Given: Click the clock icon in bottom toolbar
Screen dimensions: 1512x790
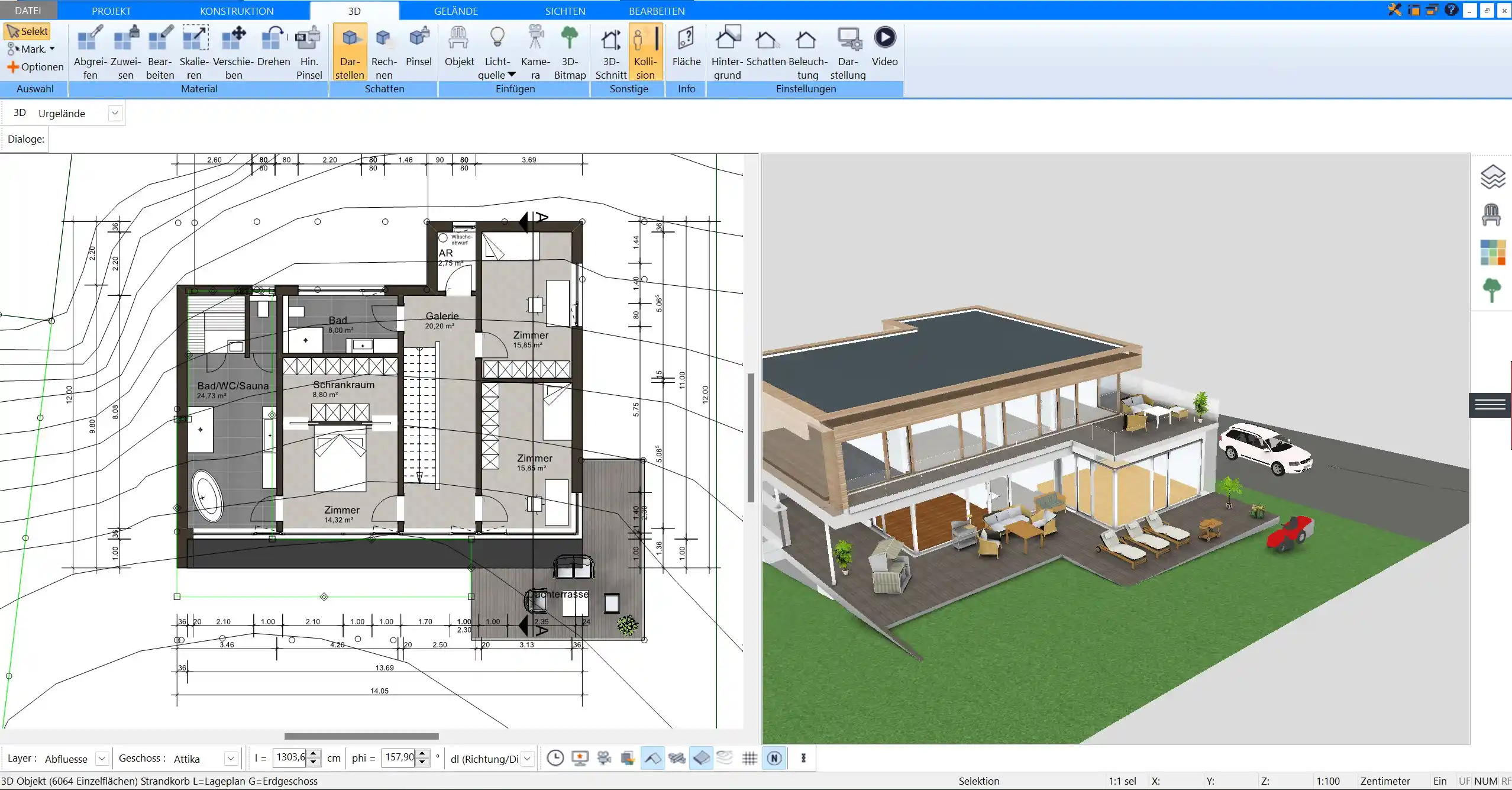Looking at the screenshot, I should [555, 758].
